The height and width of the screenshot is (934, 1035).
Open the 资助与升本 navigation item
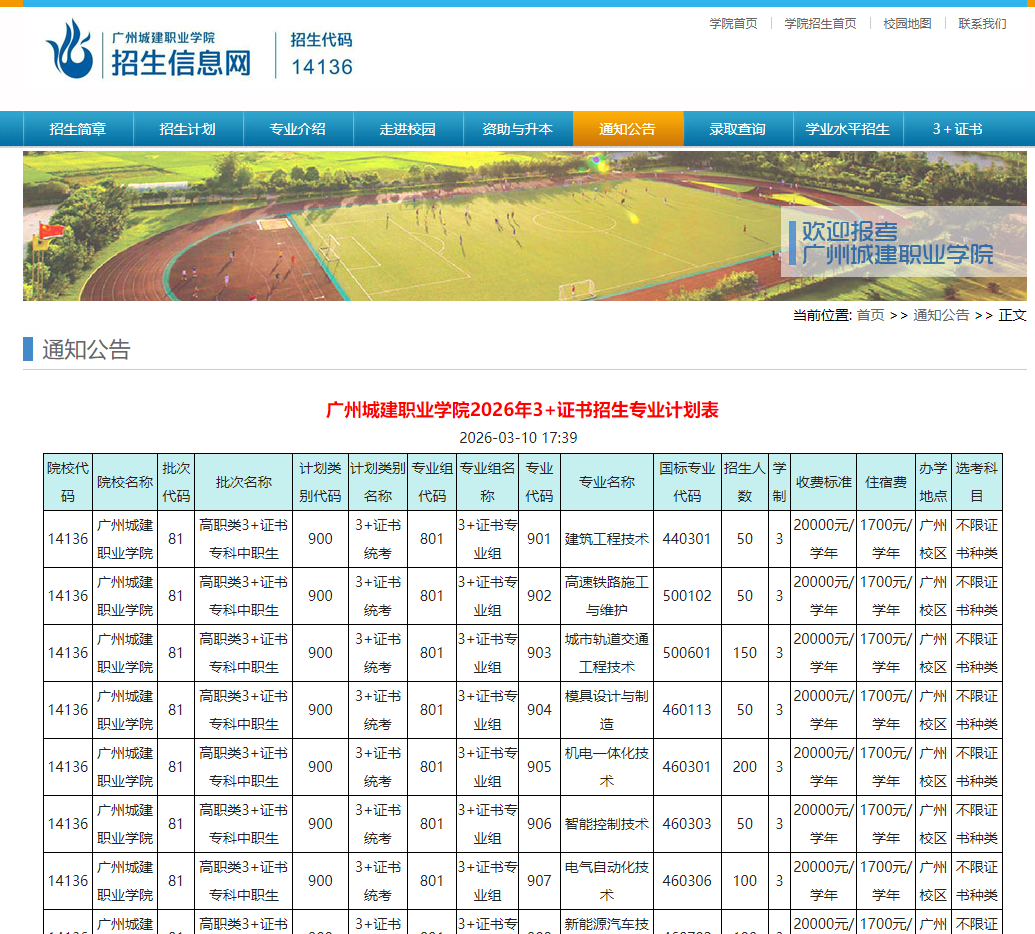(x=518, y=129)
